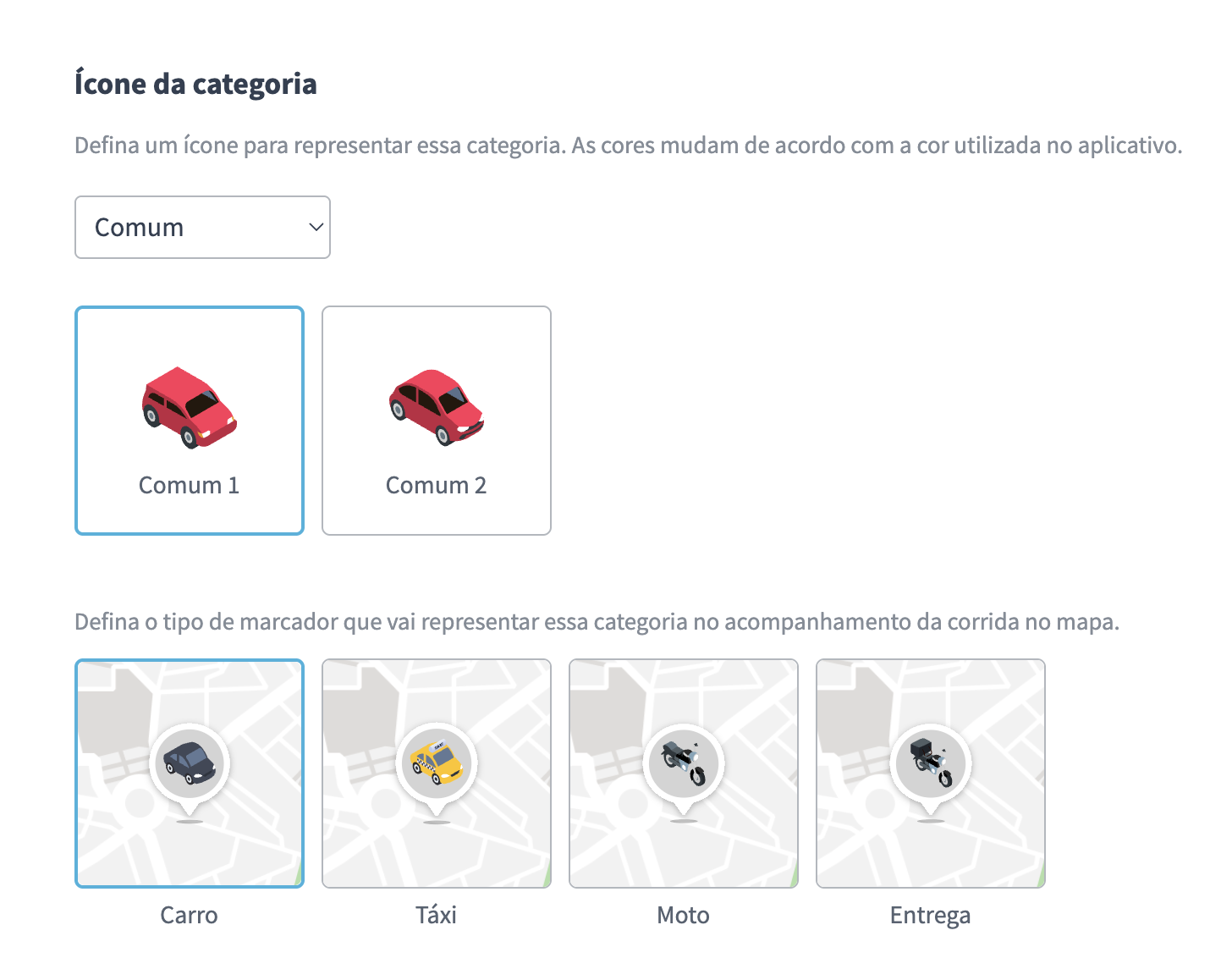This screenshot has height=980, width=1210.
Task: Select the Carro marker type card
Action: point(190,774)
